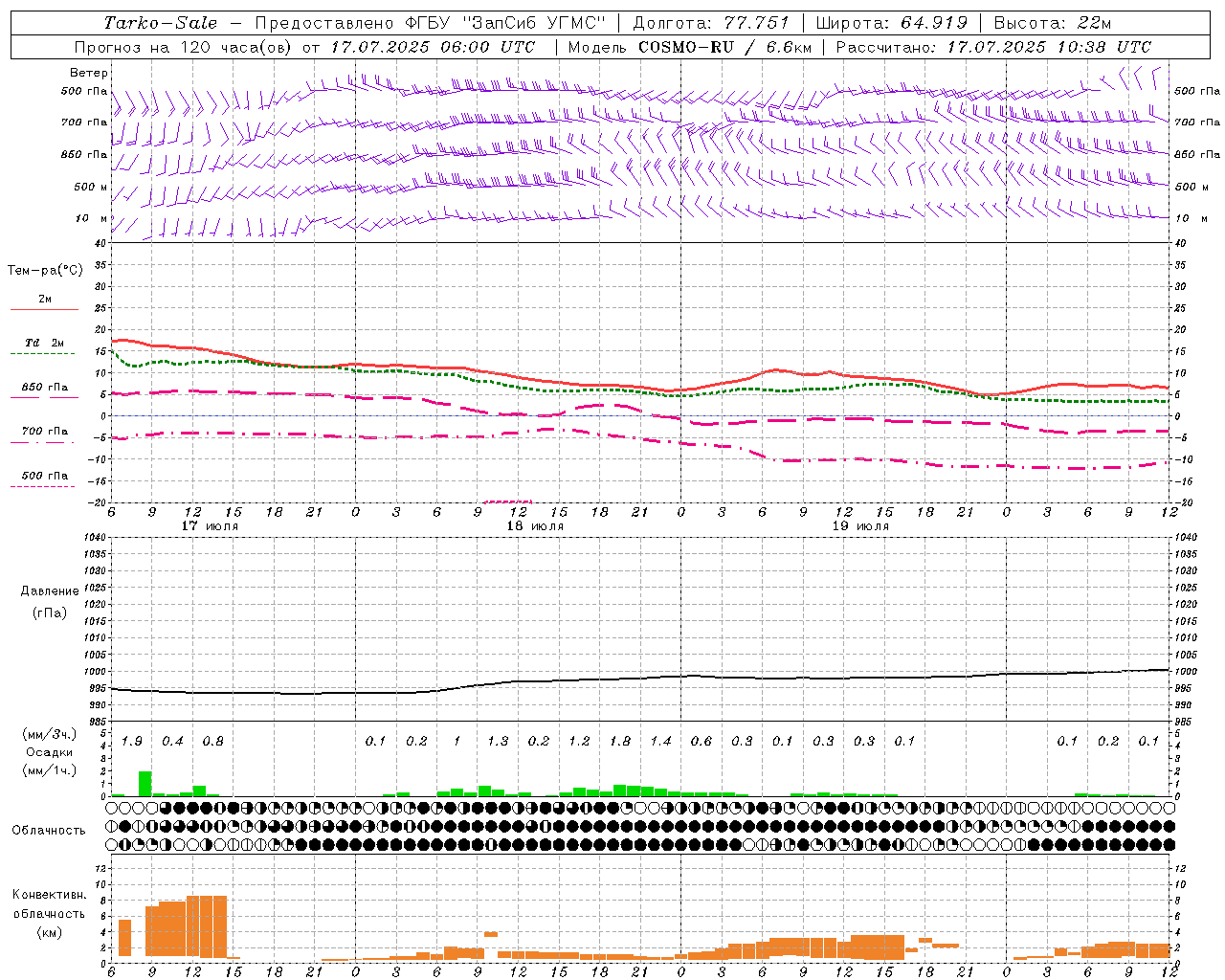
Task: Select the model name 'COSMO-RU / 6.6км'
Action: (725, 47)
